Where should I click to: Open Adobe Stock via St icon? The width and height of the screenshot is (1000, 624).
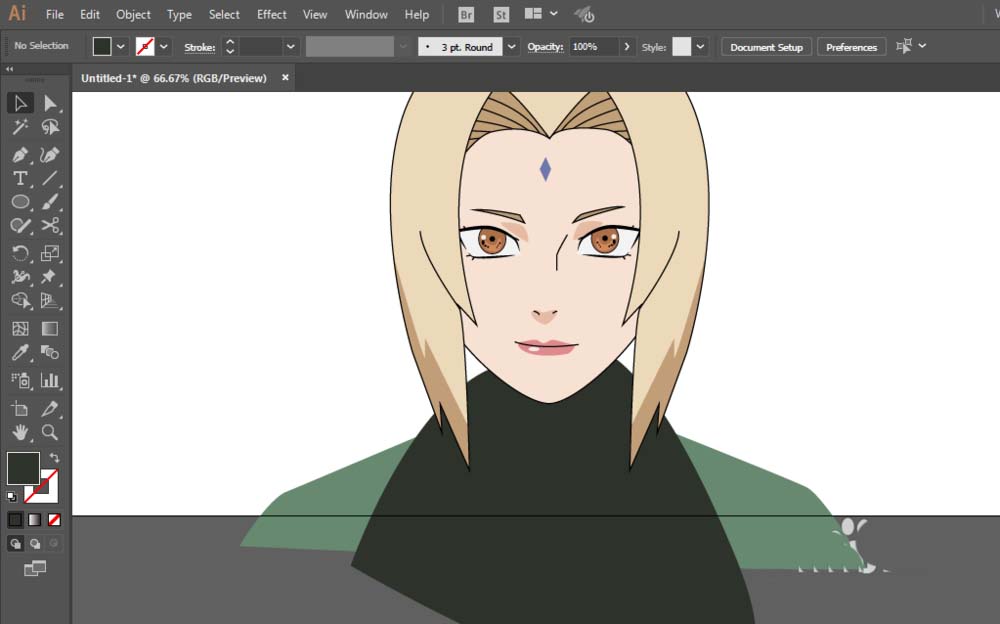pos(501,15)
